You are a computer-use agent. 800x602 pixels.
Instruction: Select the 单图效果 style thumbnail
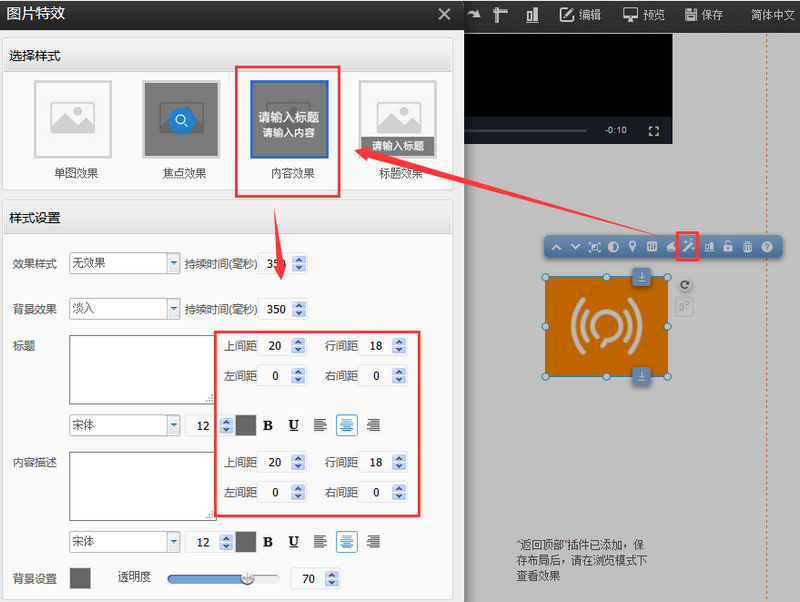(73, 120)
